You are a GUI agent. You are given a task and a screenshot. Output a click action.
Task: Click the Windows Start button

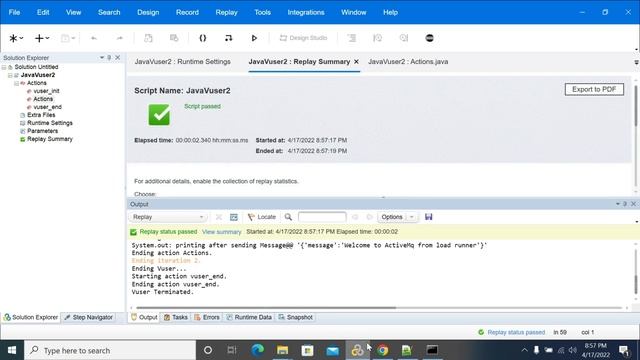click(12, 350)
